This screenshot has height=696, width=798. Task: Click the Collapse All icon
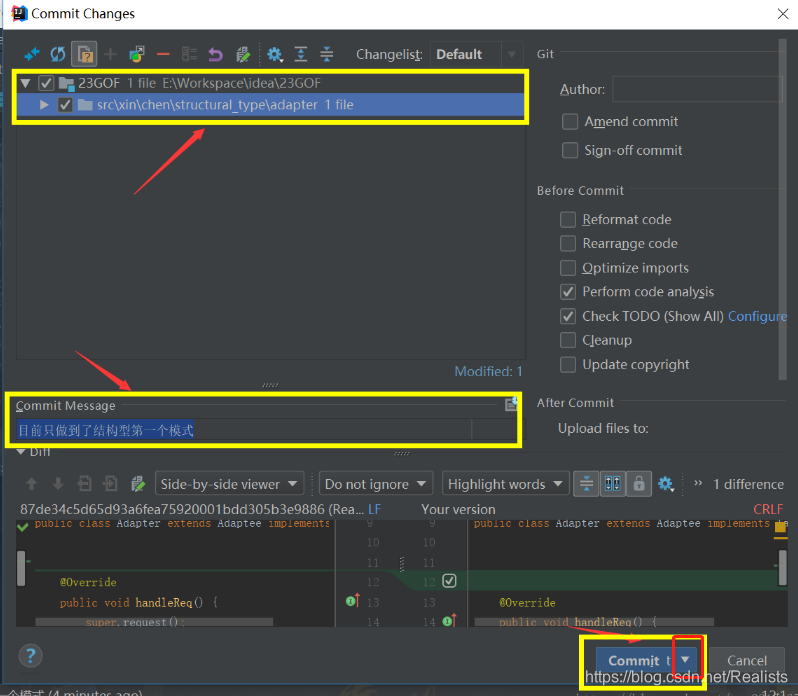tap(326, 54)
